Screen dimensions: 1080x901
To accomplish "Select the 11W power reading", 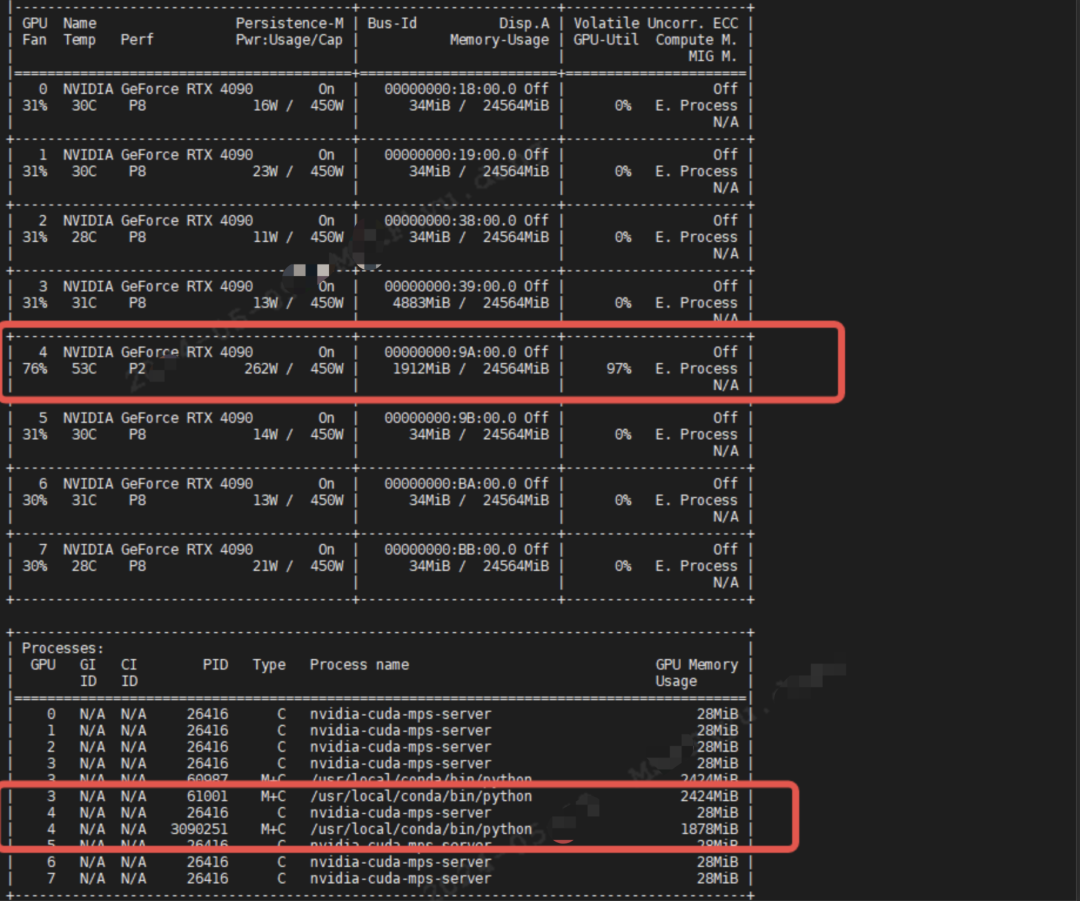I will click(x=265, y=238).
